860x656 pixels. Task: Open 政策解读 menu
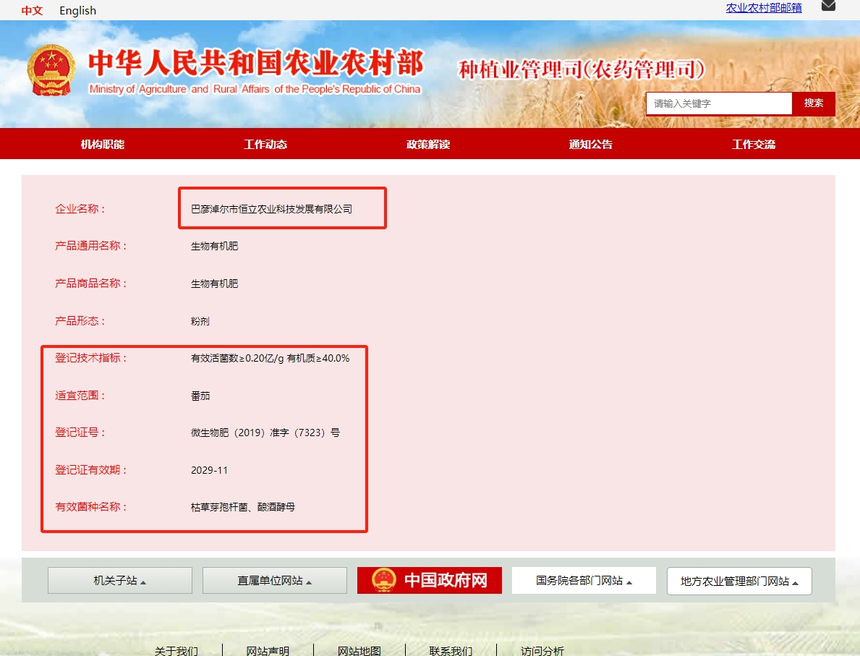428,144
